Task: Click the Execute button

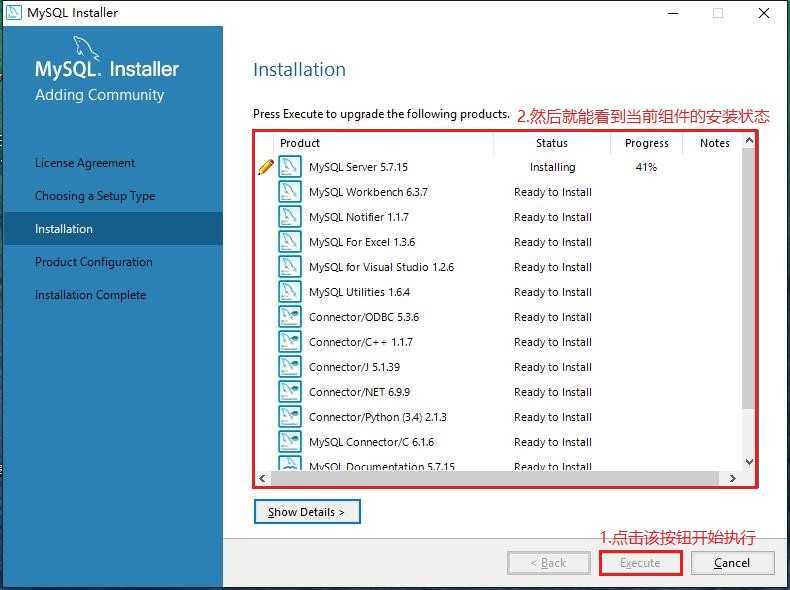Action: click(640, 563)
